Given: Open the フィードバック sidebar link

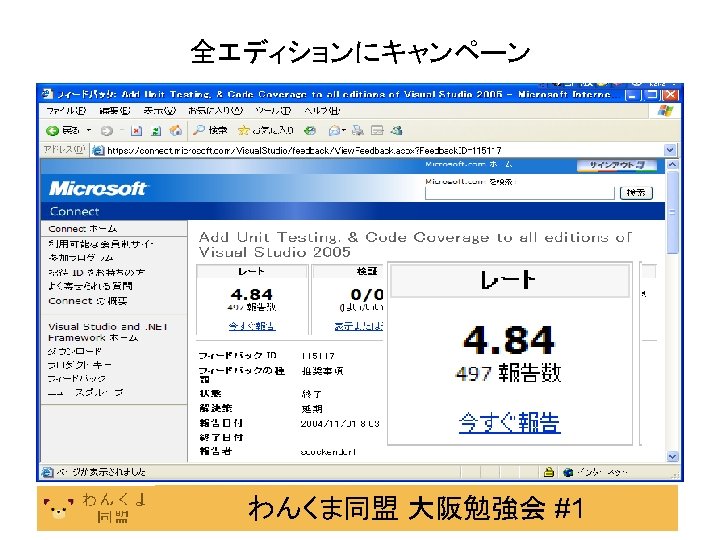Looking at the screenshot, I should (77, 379).
